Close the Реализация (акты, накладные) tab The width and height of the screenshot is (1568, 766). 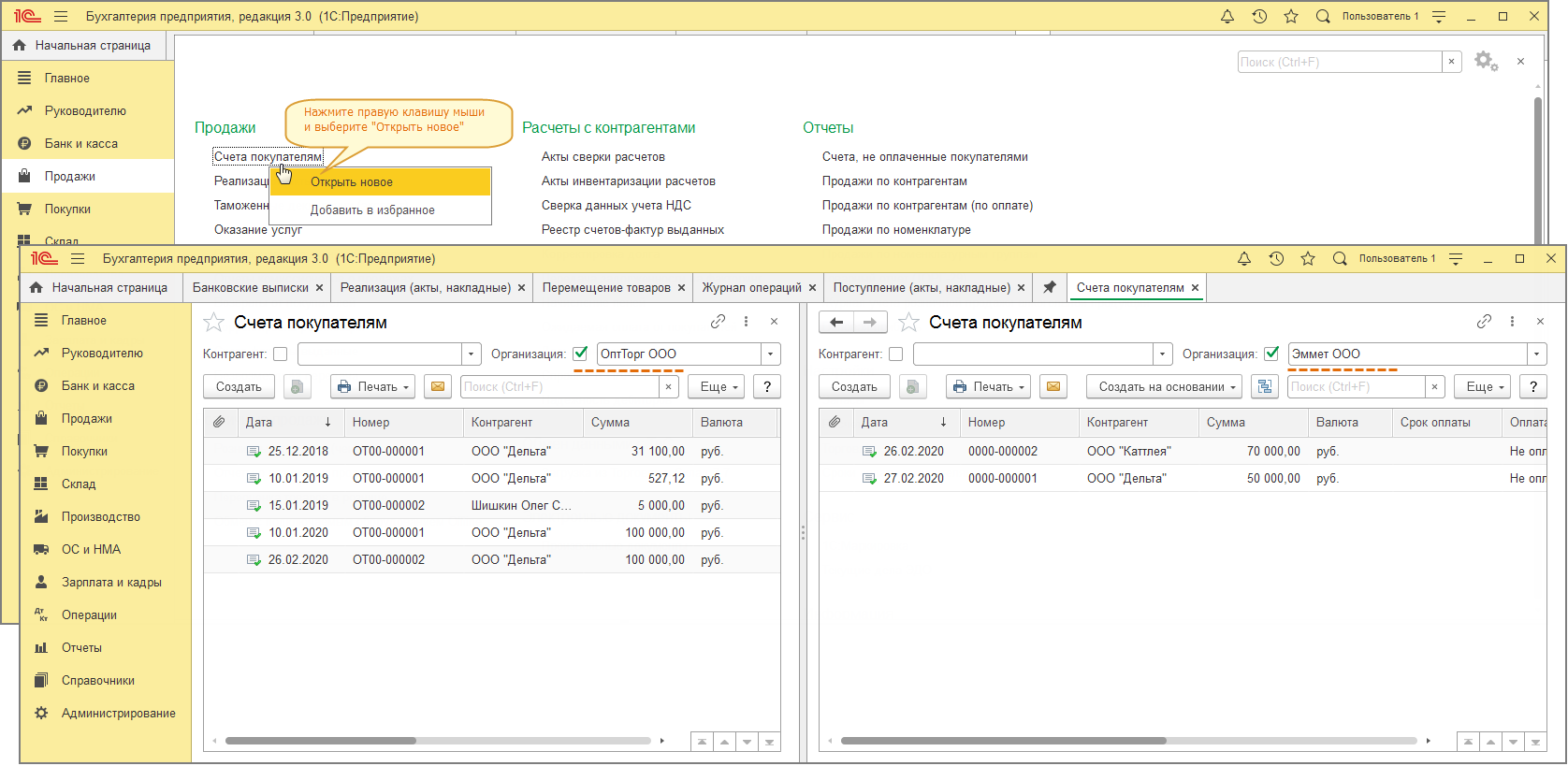point(521,288)
